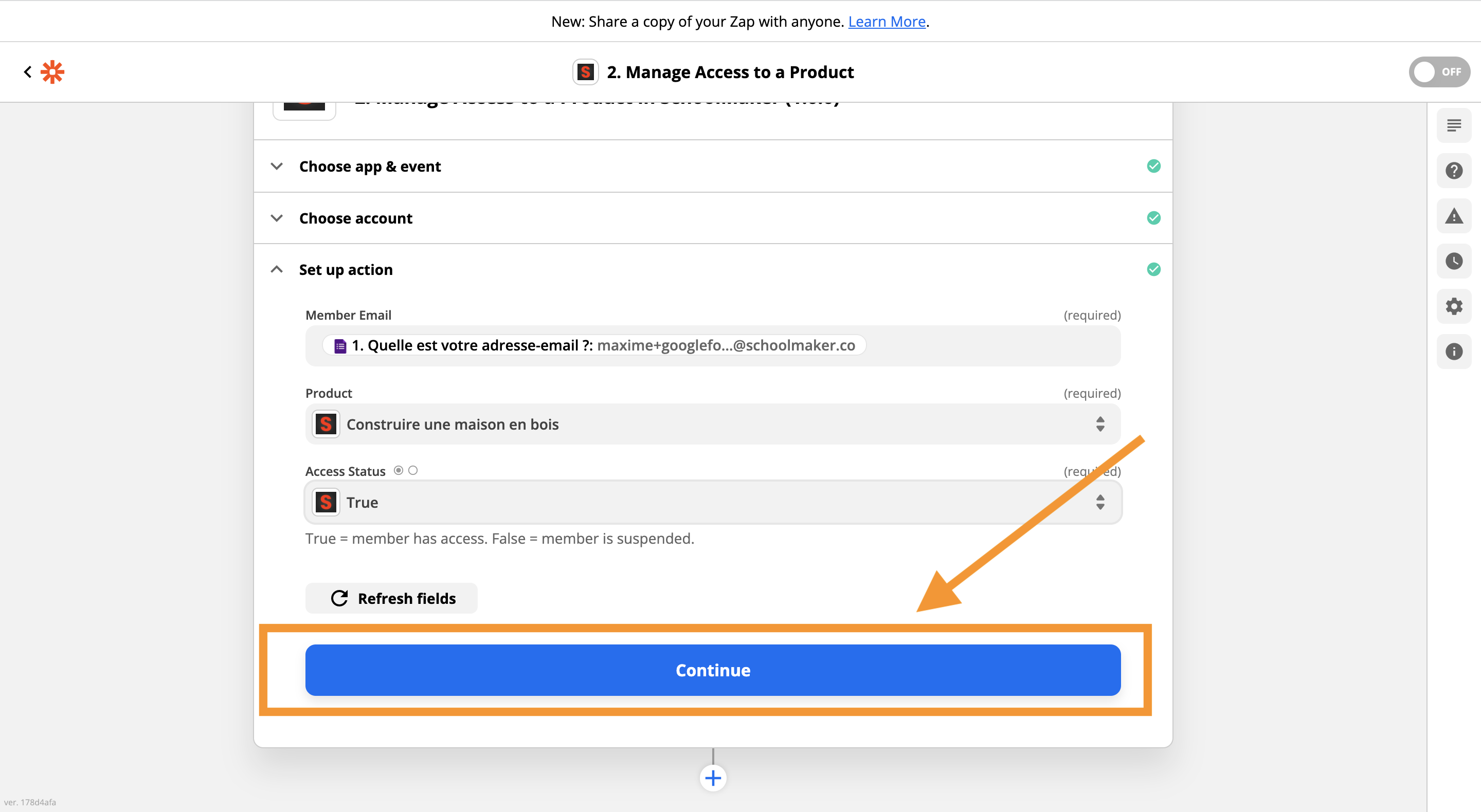Open the settings gear icon
Image resolution: width=1481 pixels, height=812 pixels.
coord(1453,306)
